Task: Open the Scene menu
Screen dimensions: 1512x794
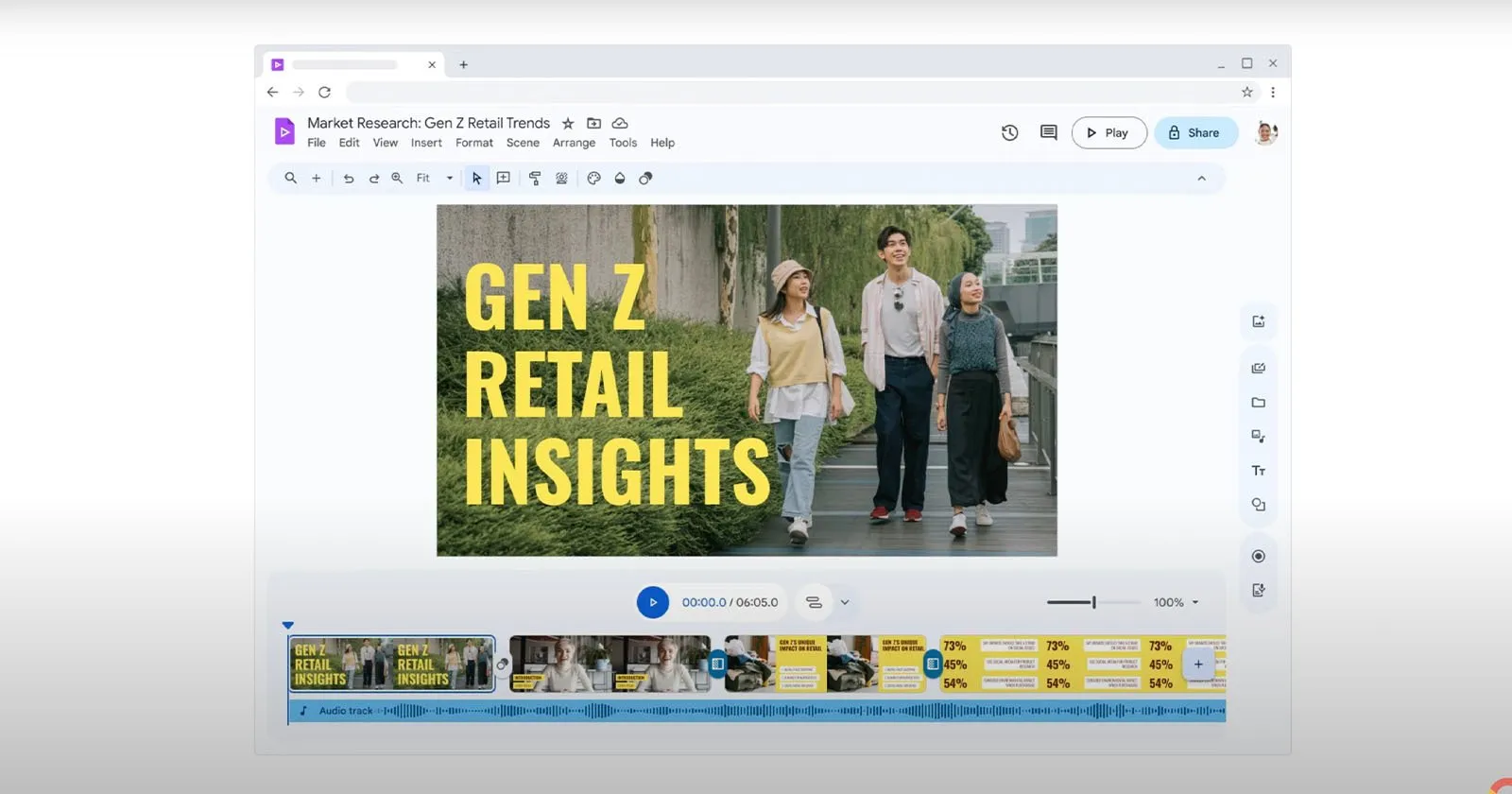Action: 523,143
